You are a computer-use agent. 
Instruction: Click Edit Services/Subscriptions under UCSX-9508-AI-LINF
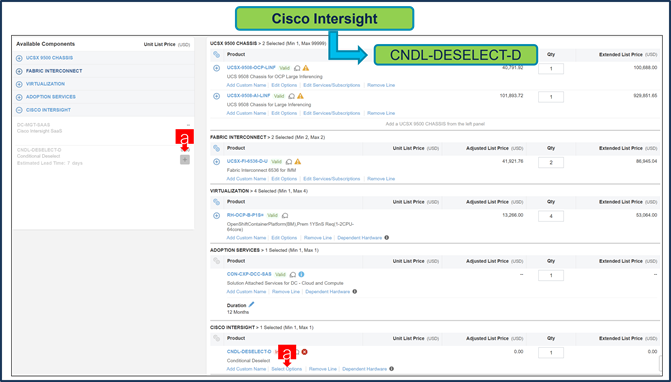tap(332, 113)
